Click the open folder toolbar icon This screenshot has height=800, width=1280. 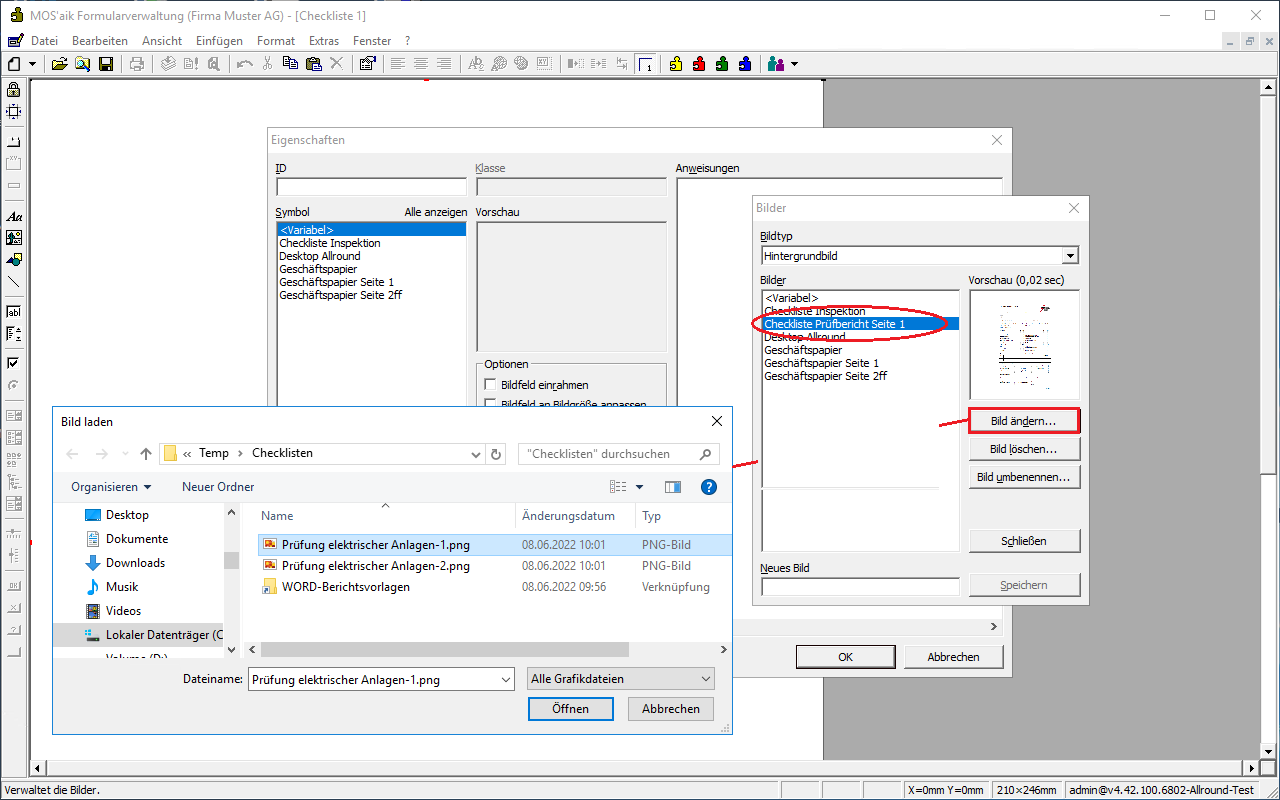[x=59, y=64]
